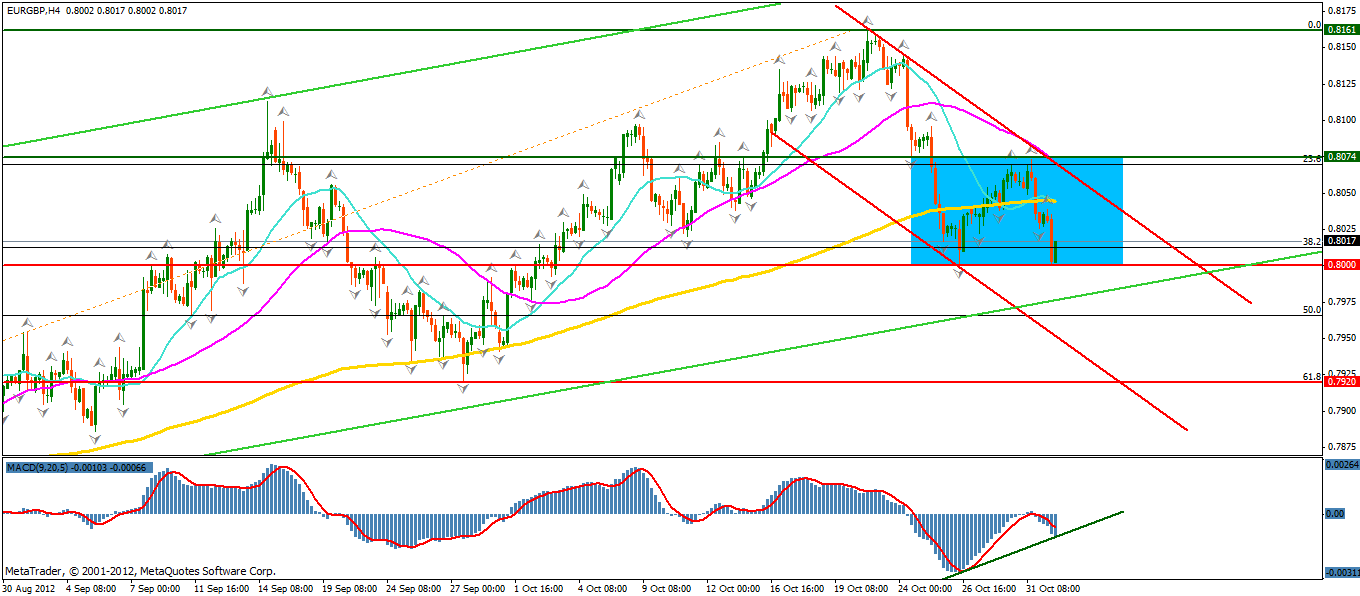Select the 61.8 Fibonacci level label
Screen dimensions: 1360x596
[1312, 376]
